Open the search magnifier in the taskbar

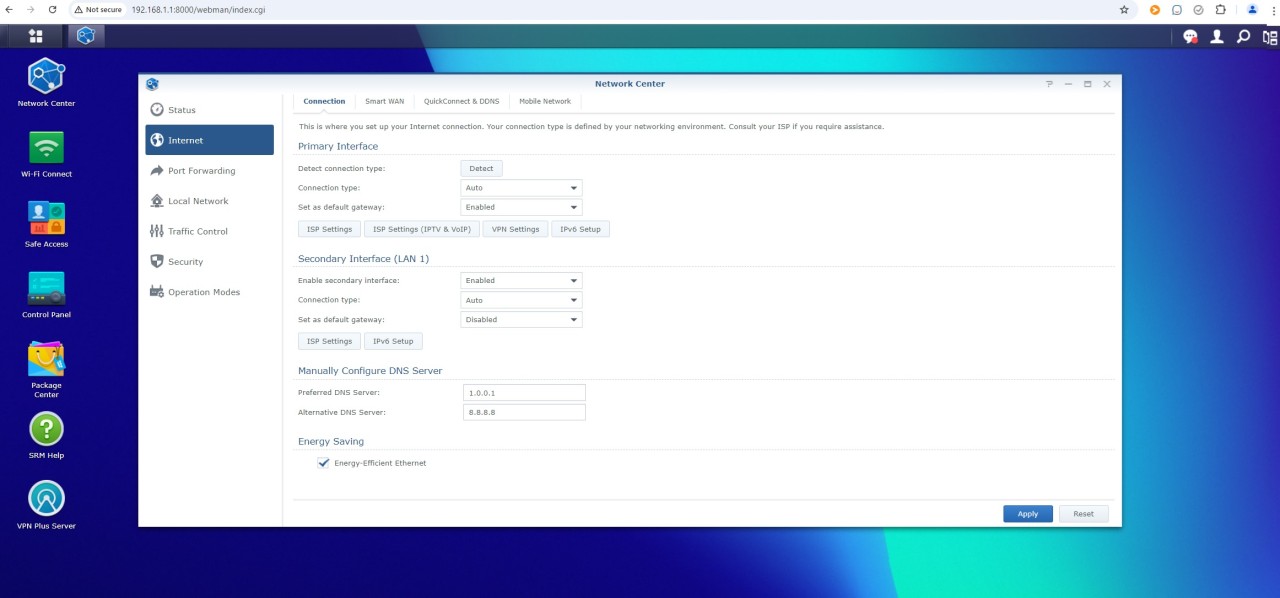pyautogui.click(x=1242, y=35)
